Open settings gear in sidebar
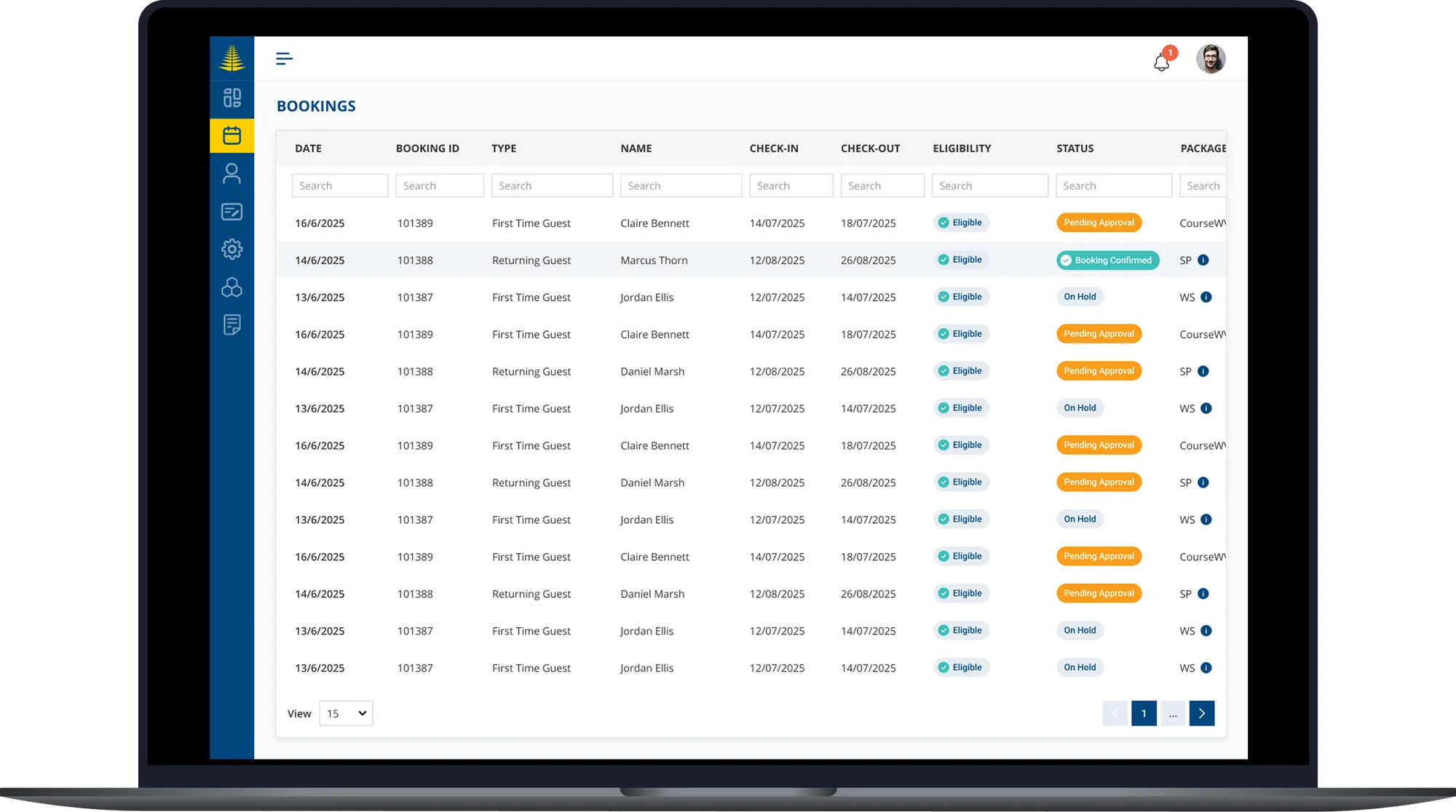The height and width of the screenshot is (812, 1456). pyautogui.click(x=232, y=249)
